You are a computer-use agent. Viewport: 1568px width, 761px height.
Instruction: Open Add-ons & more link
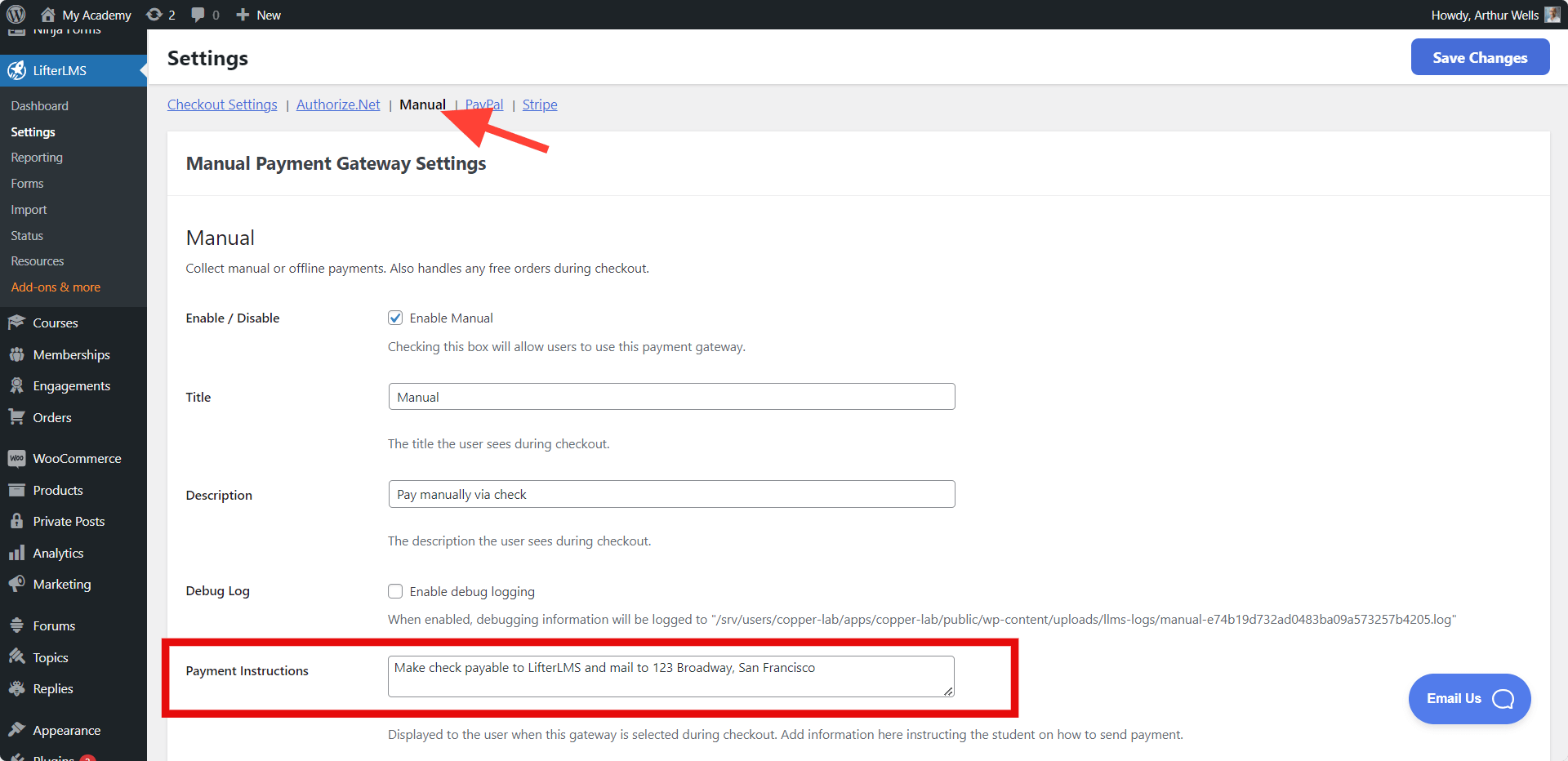click(x=56, y=287)
